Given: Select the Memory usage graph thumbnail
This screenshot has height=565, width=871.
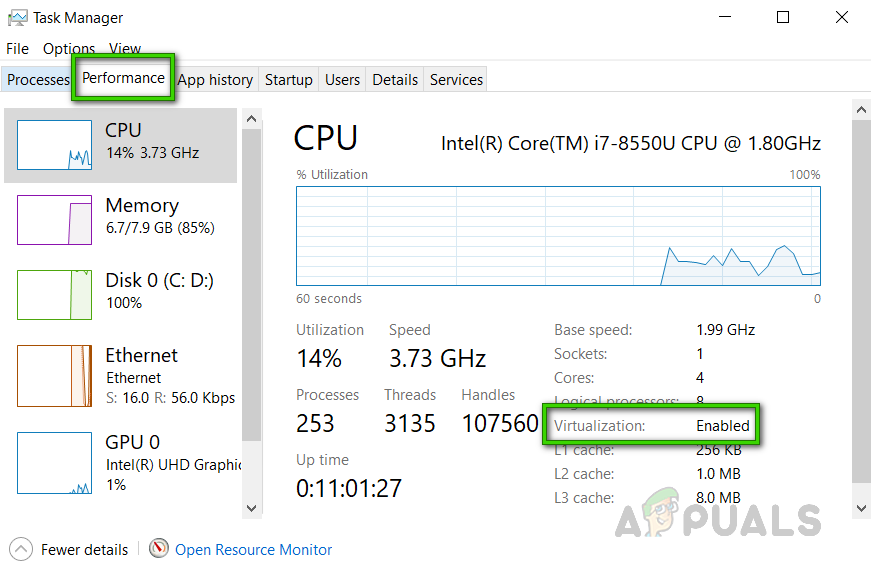Looking at the screenshot, I should [54, 220].
